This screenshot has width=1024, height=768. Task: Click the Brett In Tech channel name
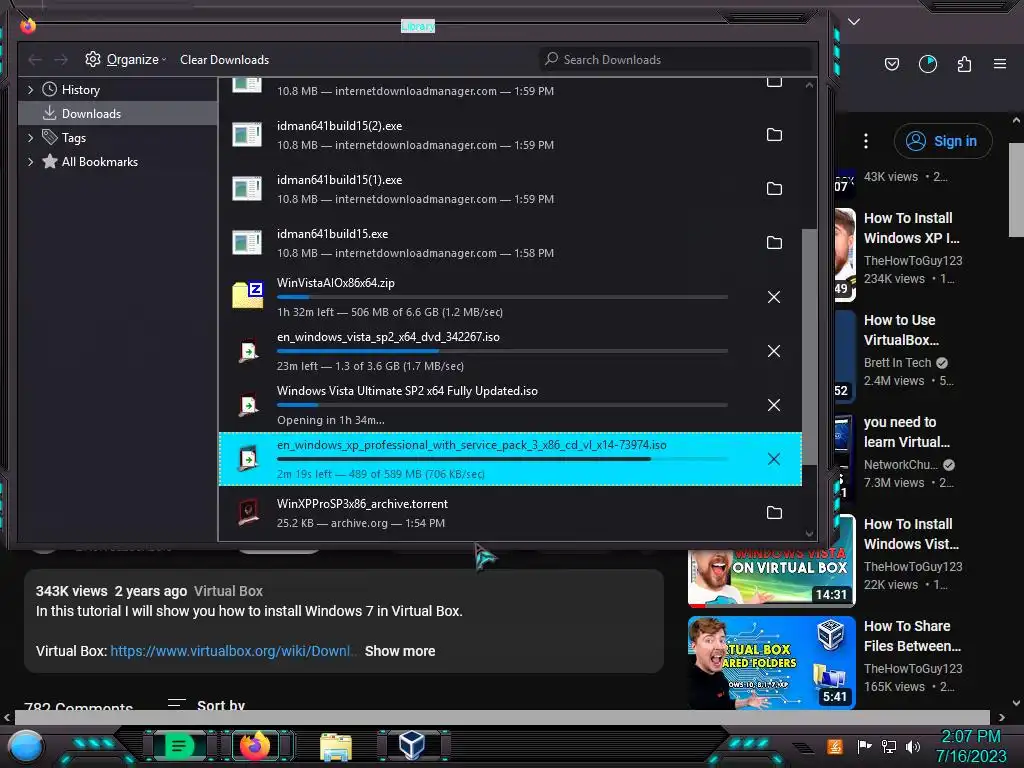897,362
